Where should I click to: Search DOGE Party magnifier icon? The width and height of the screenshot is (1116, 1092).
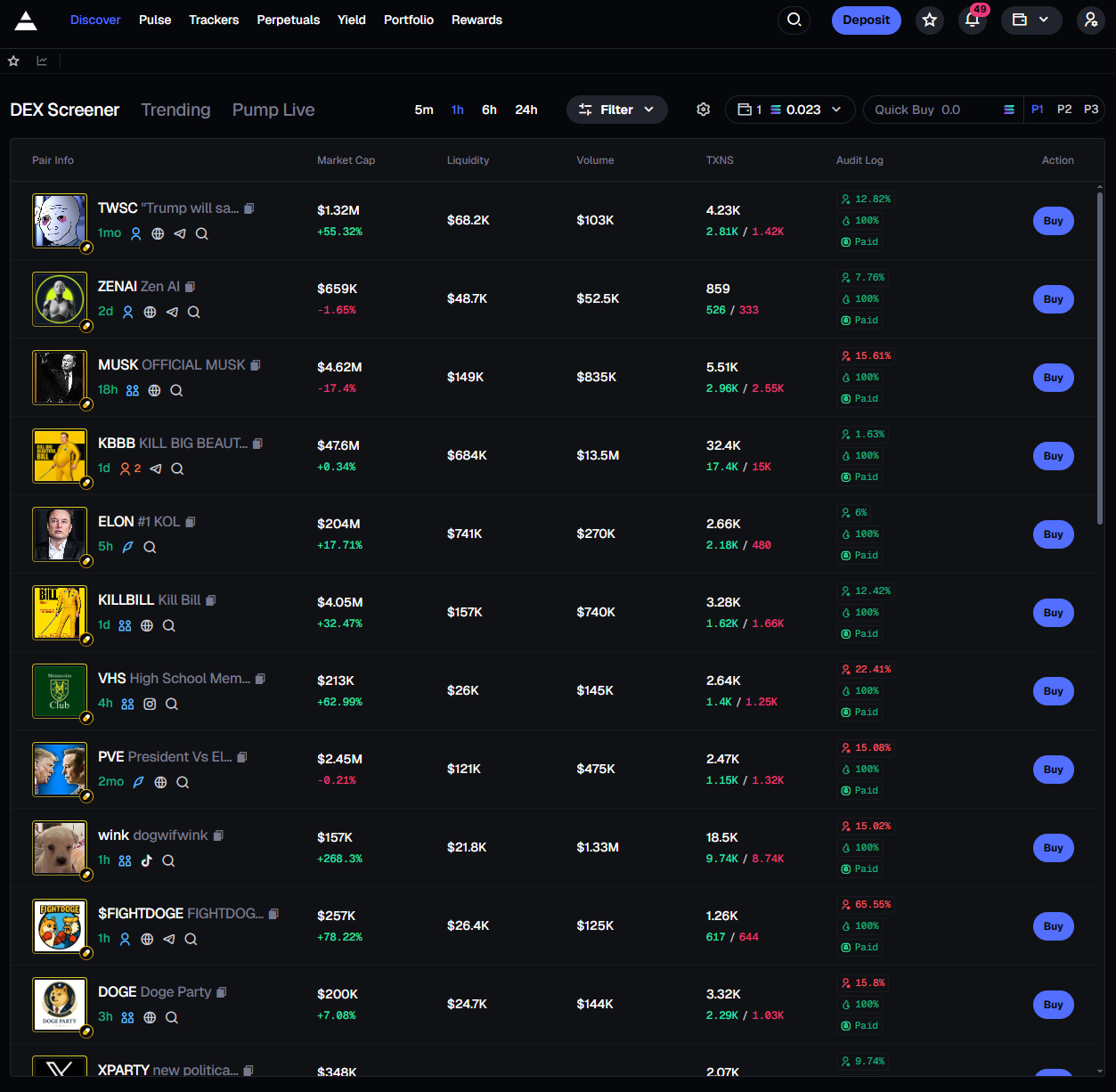tap(172, 1017)
